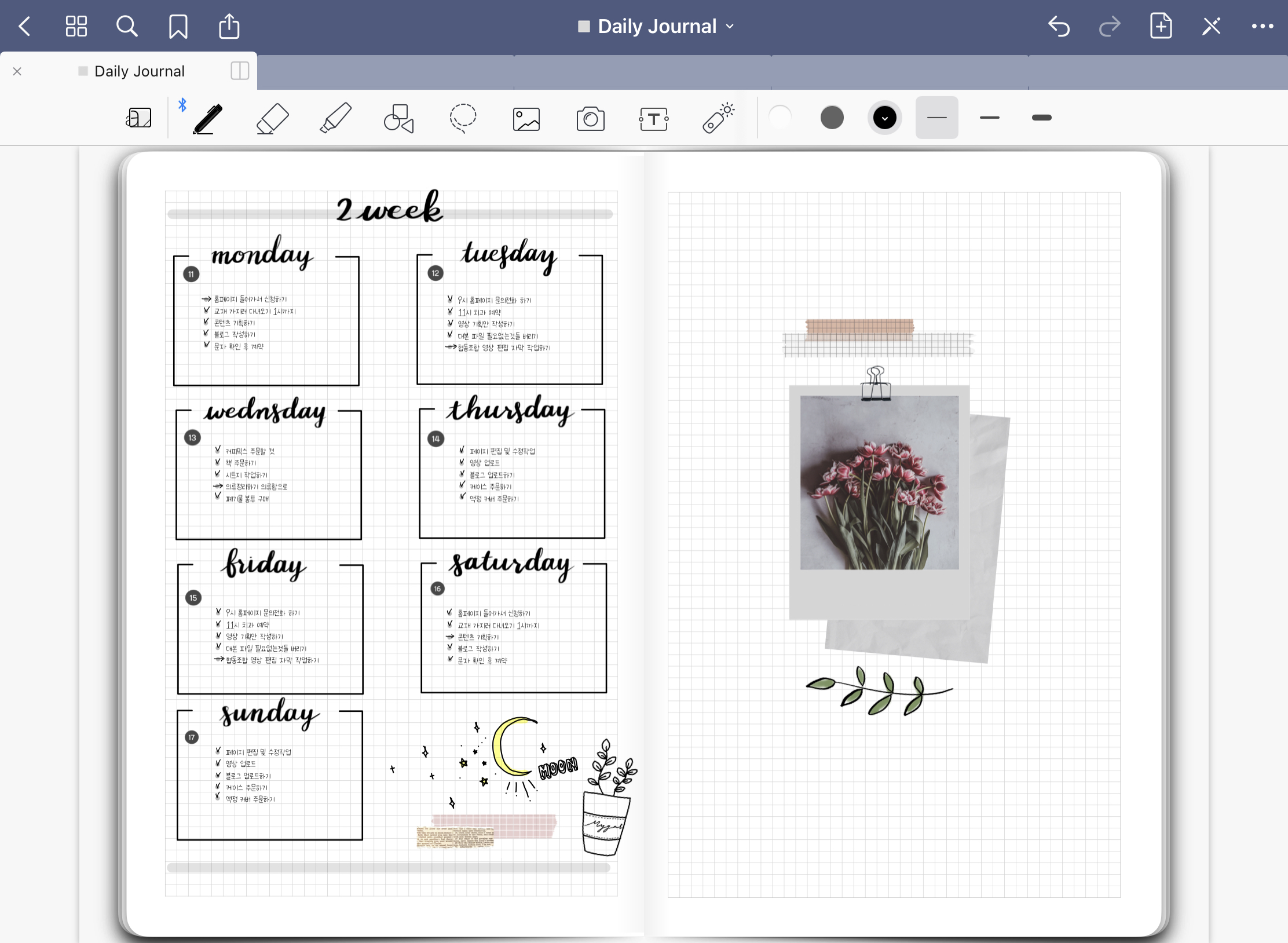
Task: Select the Pen tool
Action: tap(207, 118)
